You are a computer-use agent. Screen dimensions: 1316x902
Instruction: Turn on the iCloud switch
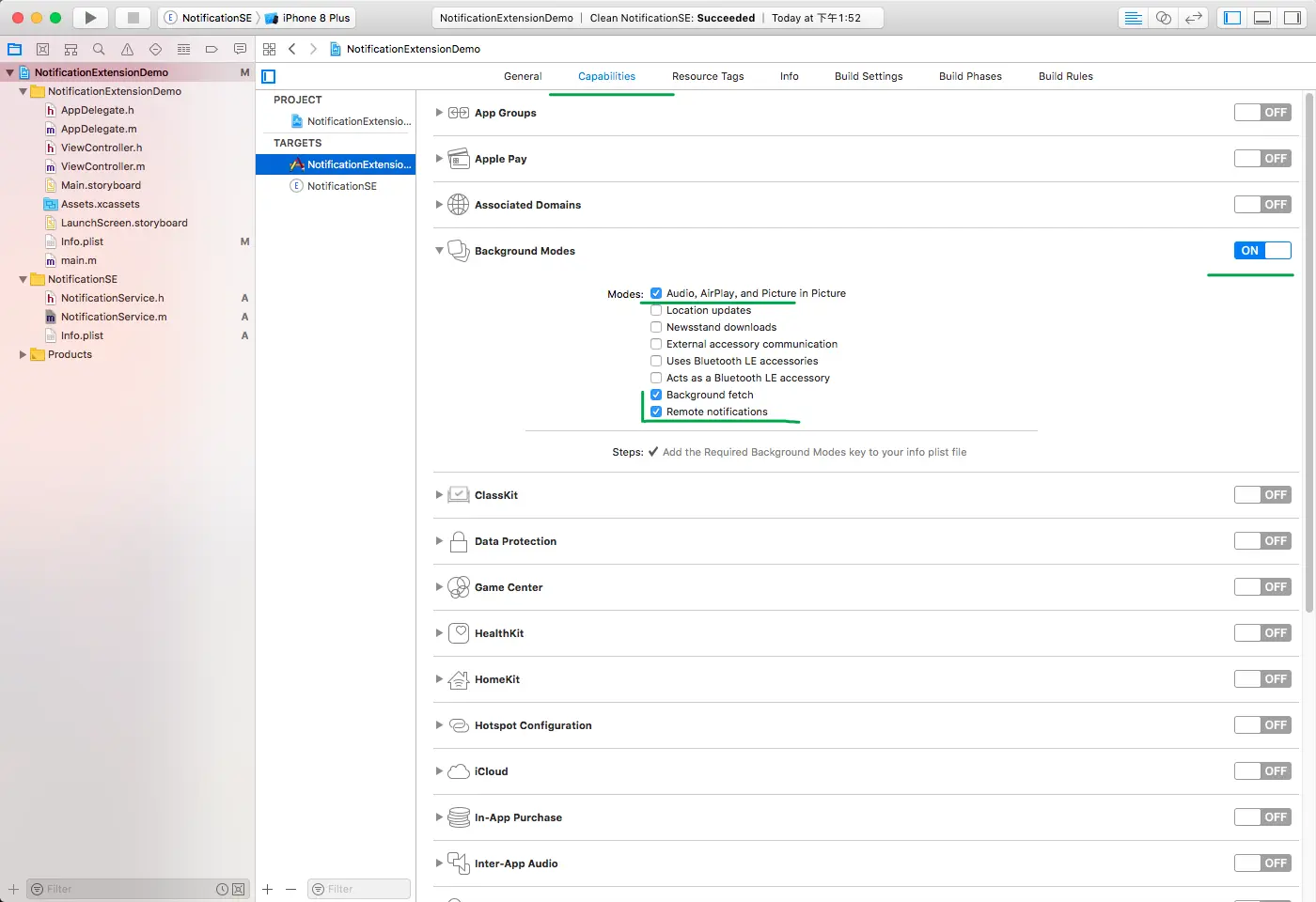click(1262, 771)
